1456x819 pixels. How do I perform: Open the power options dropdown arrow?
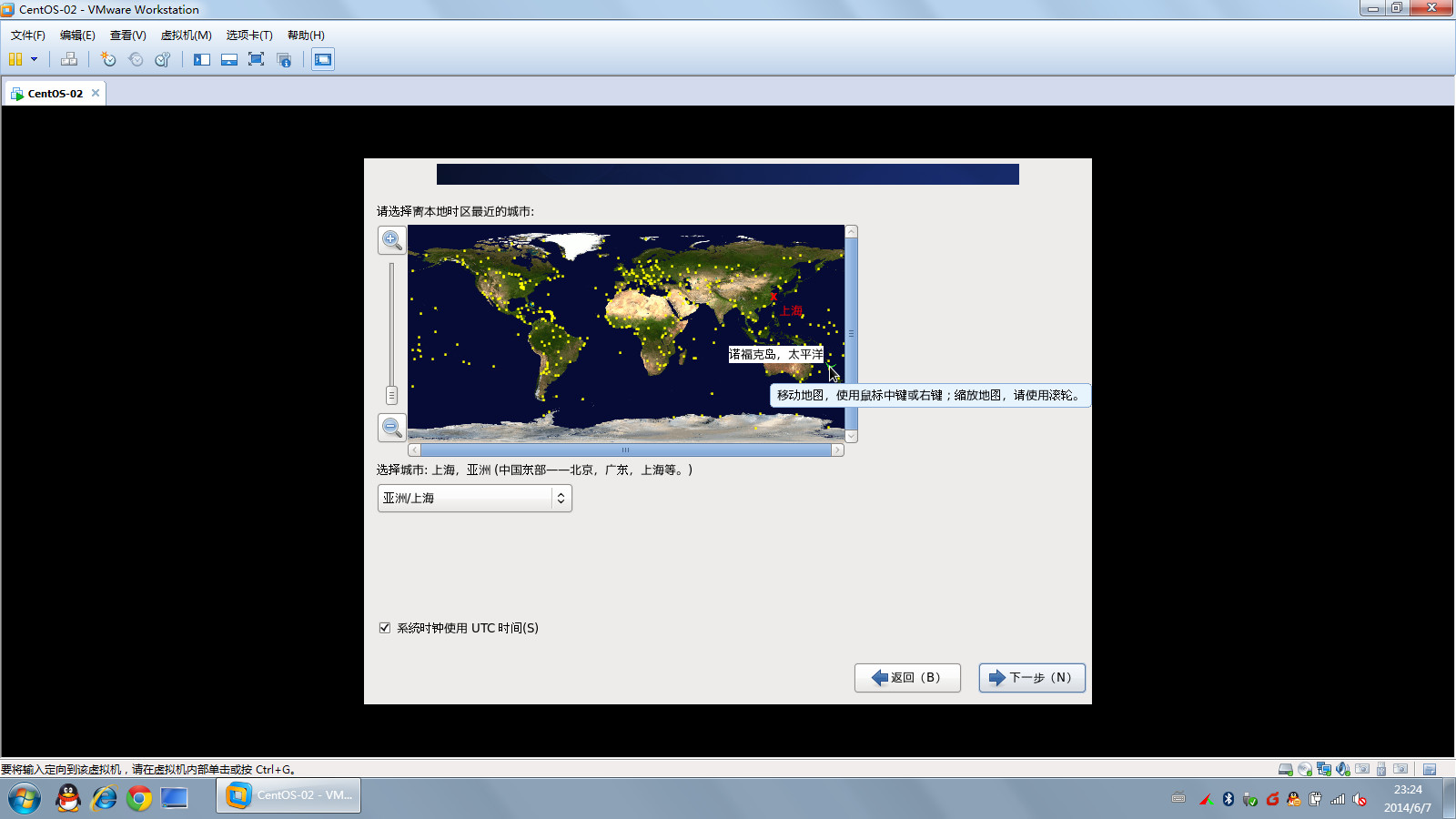(x=34, y=59)
